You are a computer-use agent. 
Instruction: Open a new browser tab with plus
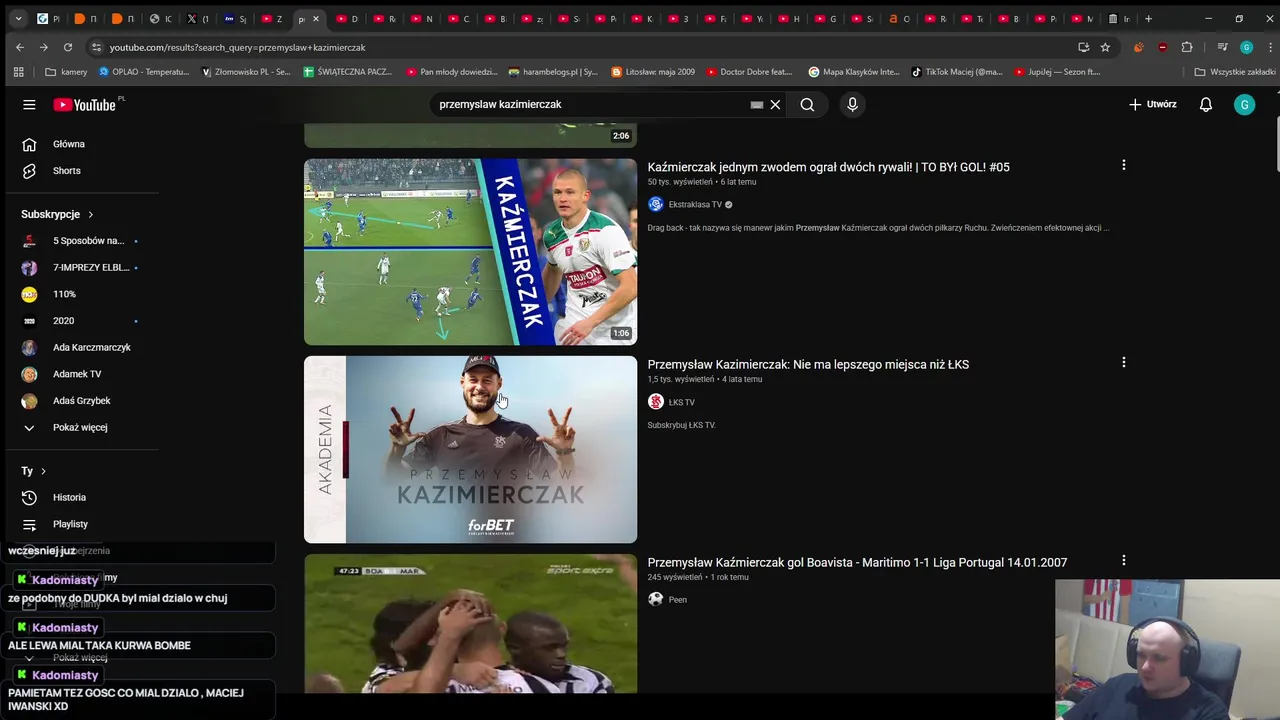point(1148,18)
